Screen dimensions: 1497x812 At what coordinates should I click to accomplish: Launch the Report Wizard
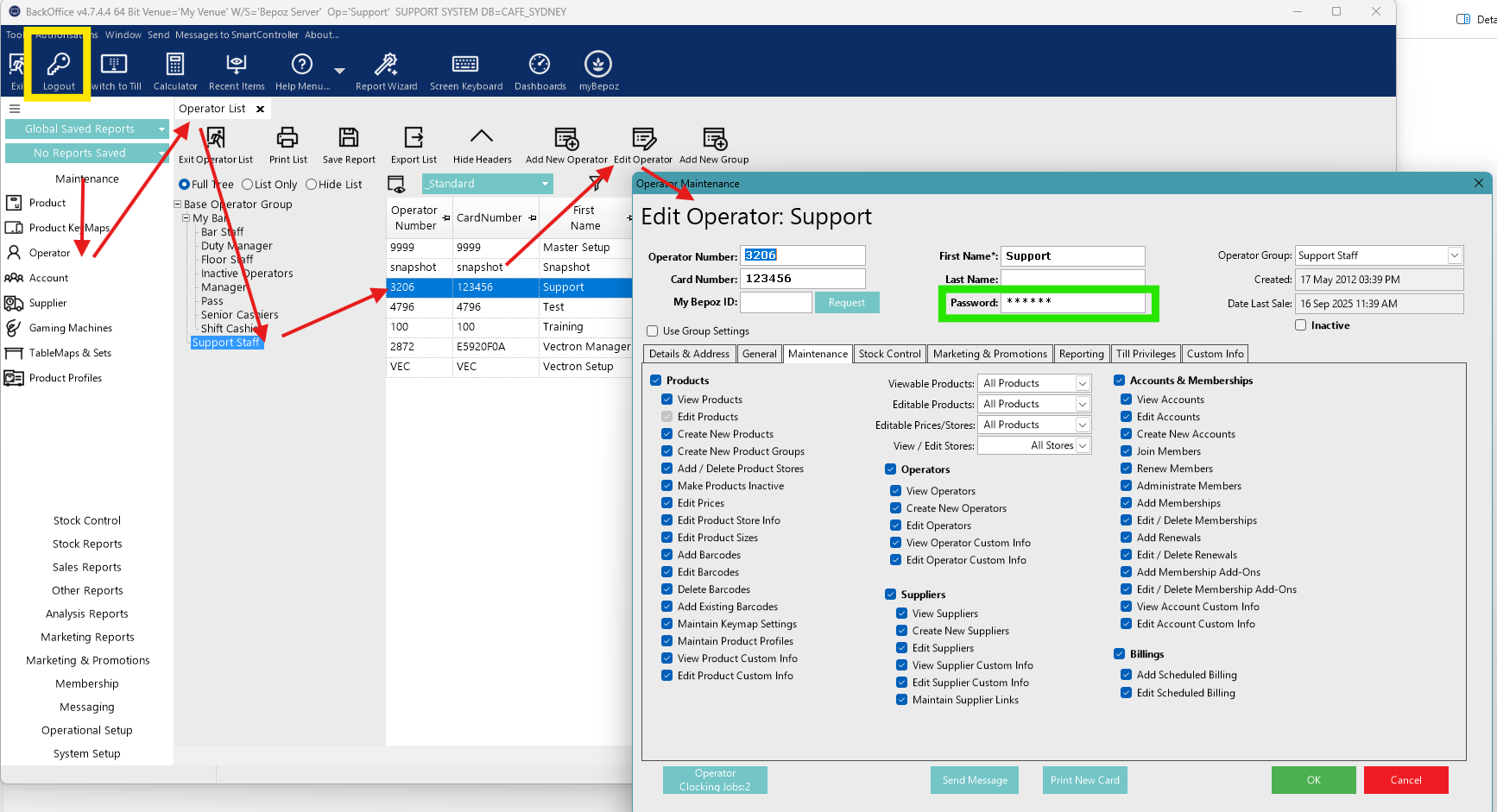point(386,65)
